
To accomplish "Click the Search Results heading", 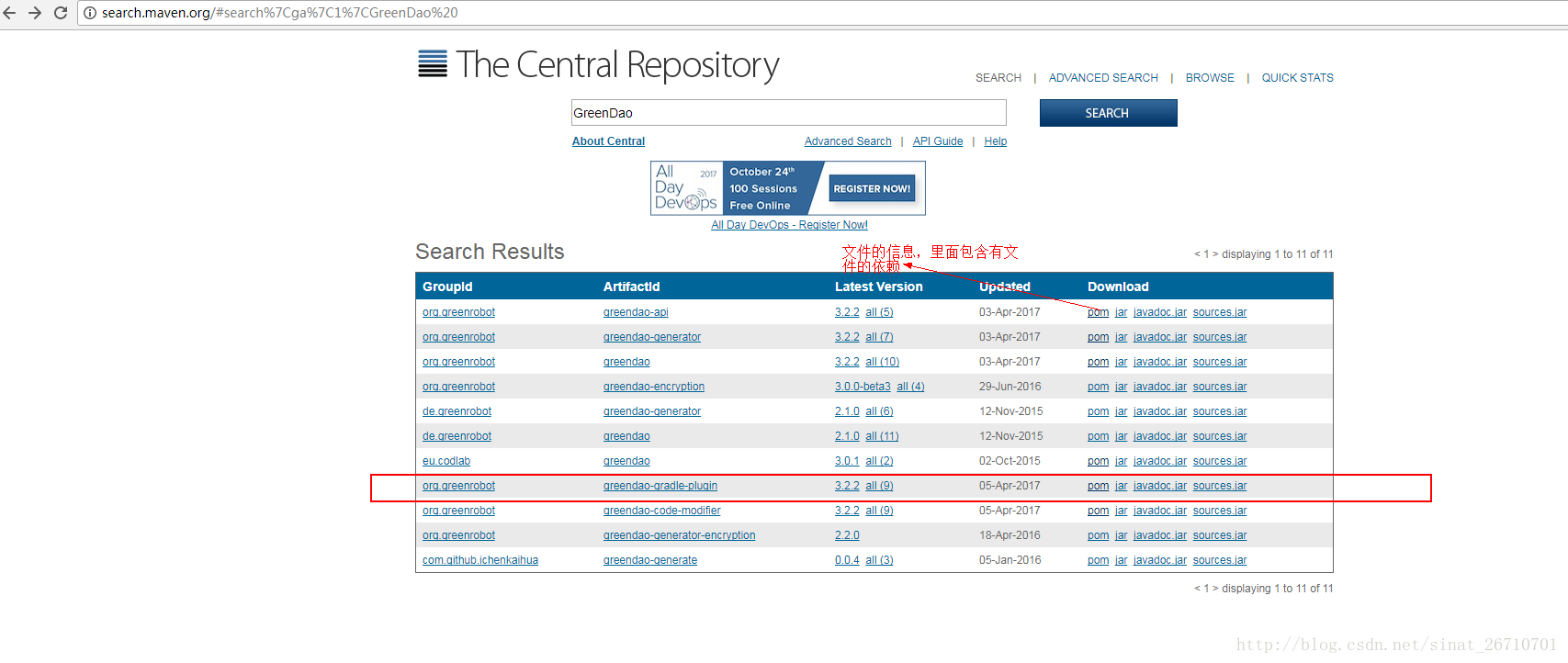I will click(490, 252).
